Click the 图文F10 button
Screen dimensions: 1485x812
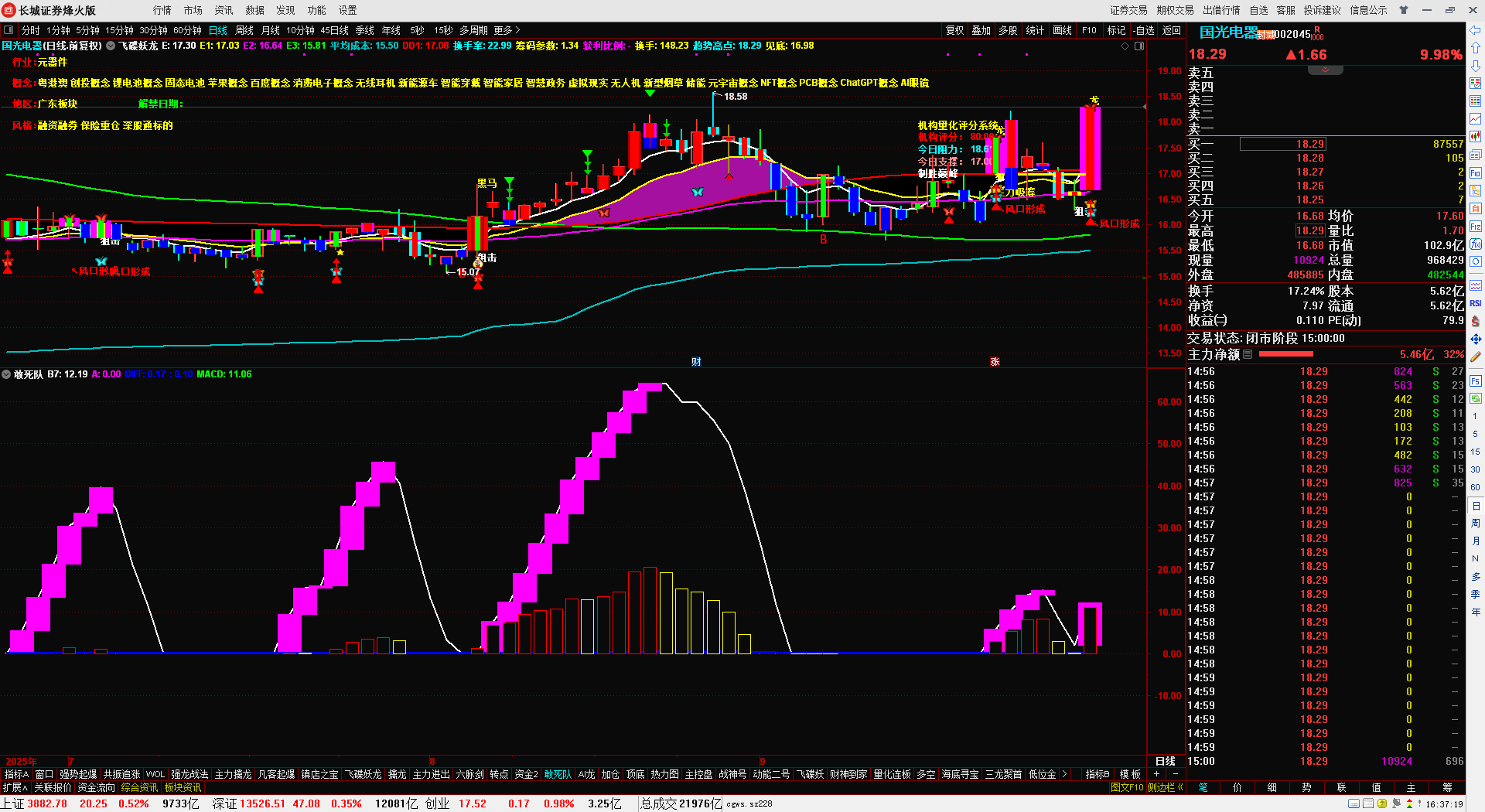point(1127,787)
